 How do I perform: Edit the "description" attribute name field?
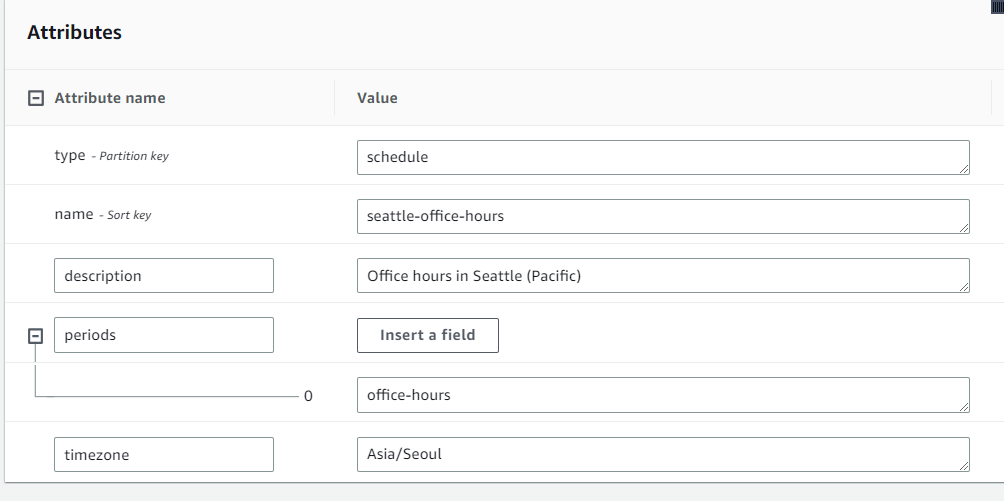tap(163, 276)
